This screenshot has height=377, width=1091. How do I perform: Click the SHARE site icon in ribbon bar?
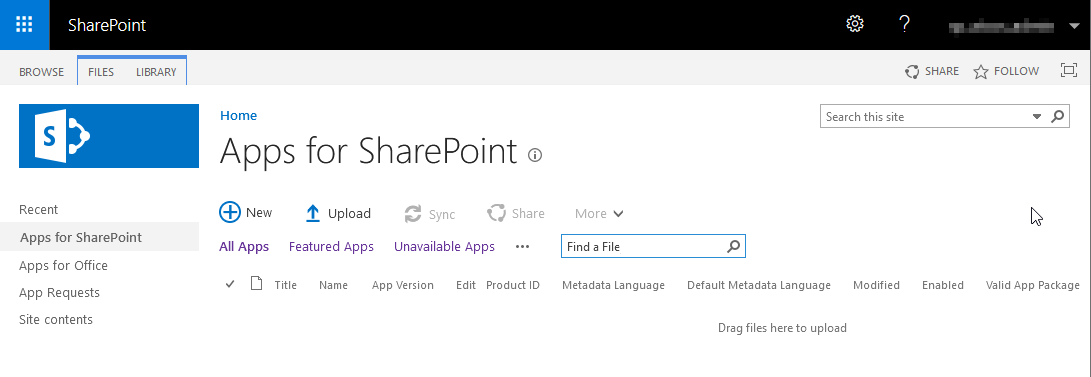tap(911, 72)
